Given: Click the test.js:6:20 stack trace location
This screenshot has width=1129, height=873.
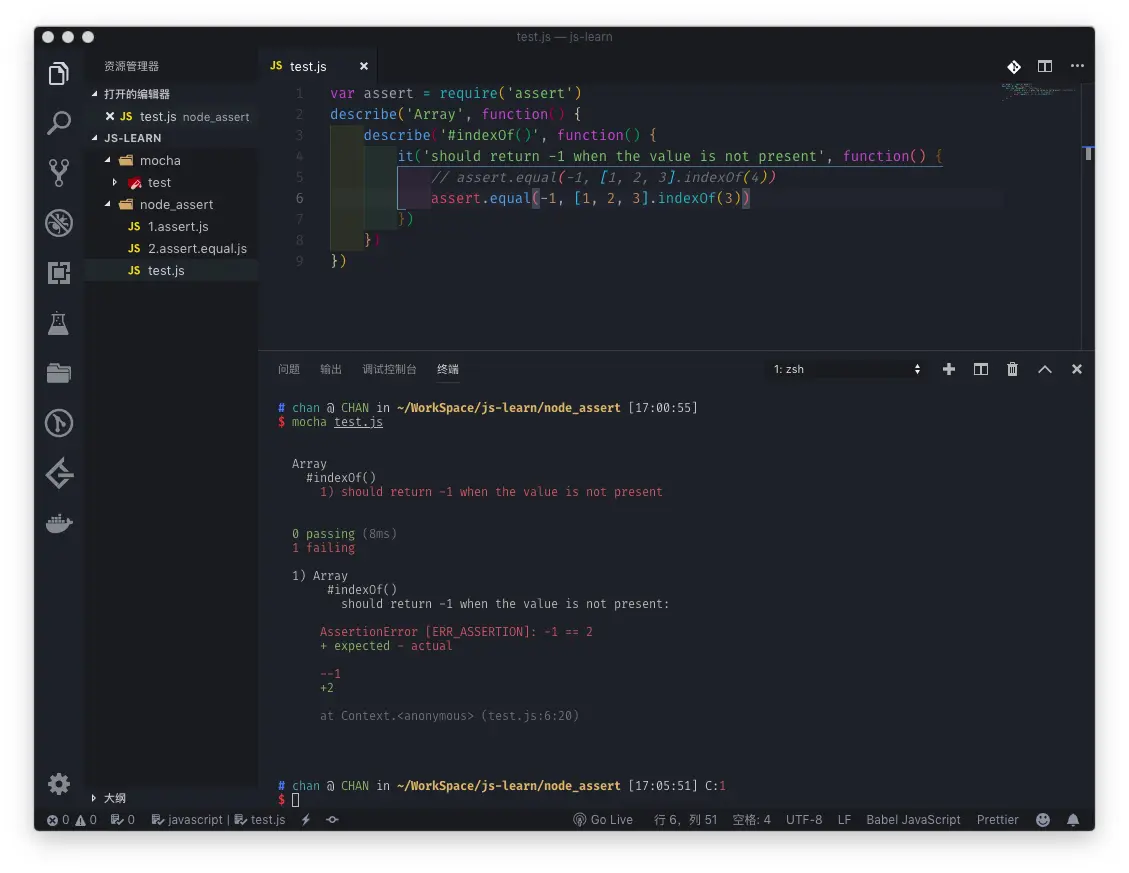Looking at the screenshot, I should (529, 715).
